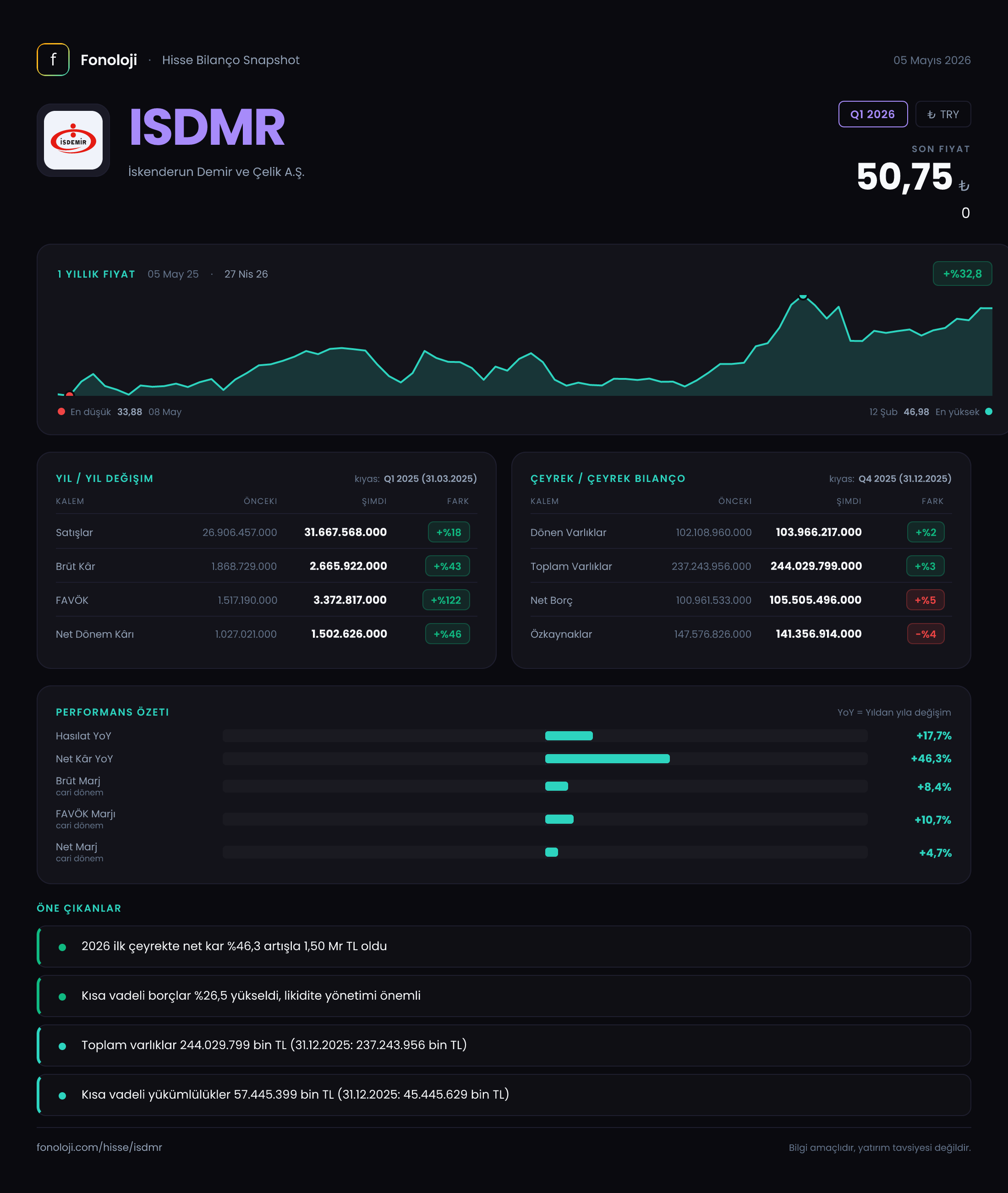Click the highest price value 46,98

tap(916, 411)
